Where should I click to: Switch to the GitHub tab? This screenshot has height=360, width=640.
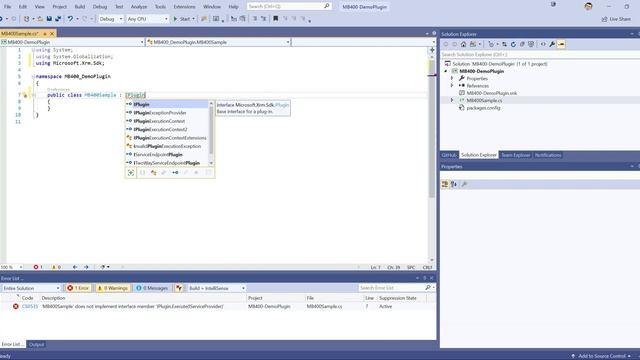pyautogui.click(x=449, y=155)
